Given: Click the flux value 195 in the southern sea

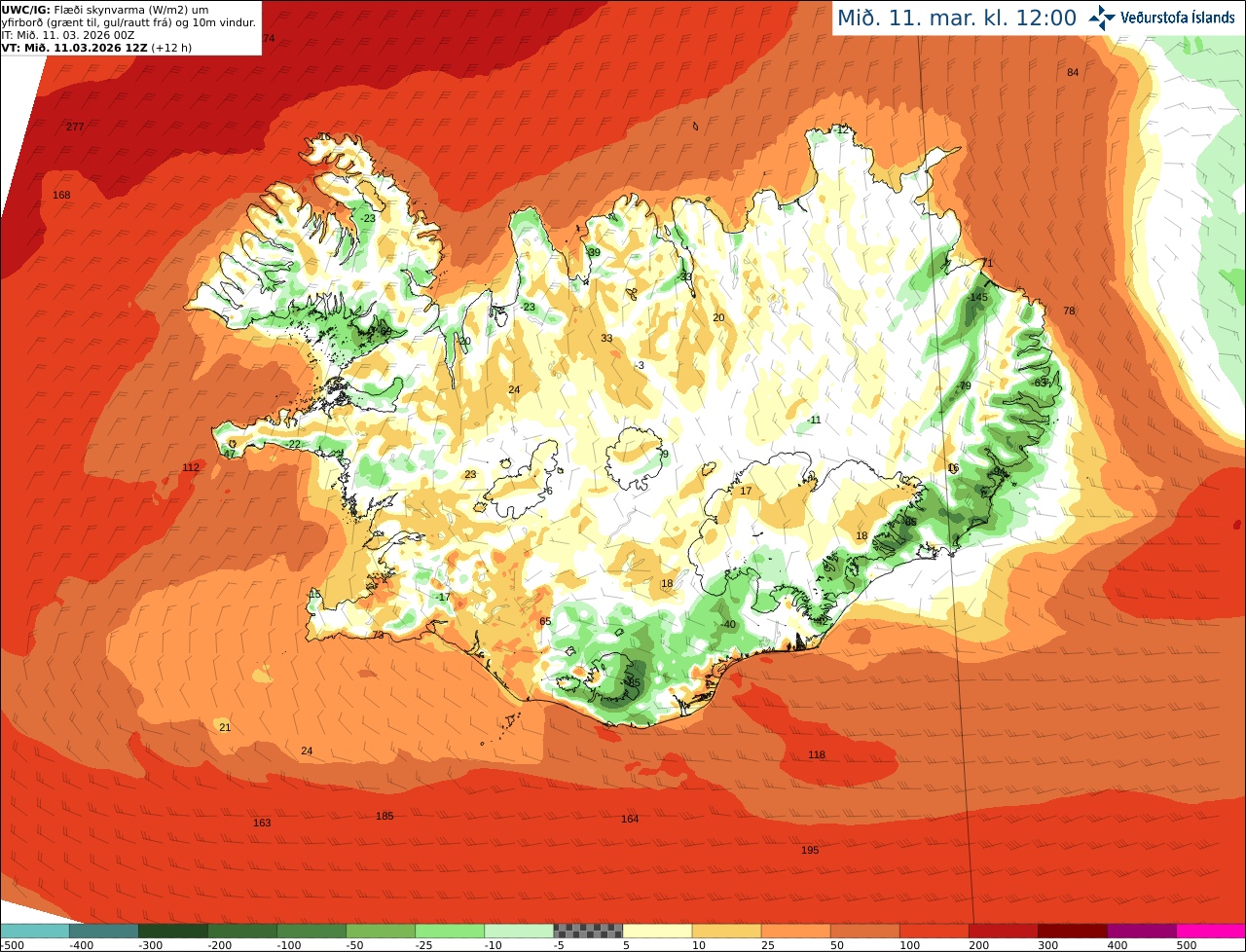Looking at the screenshot, I should click(810, 851).
